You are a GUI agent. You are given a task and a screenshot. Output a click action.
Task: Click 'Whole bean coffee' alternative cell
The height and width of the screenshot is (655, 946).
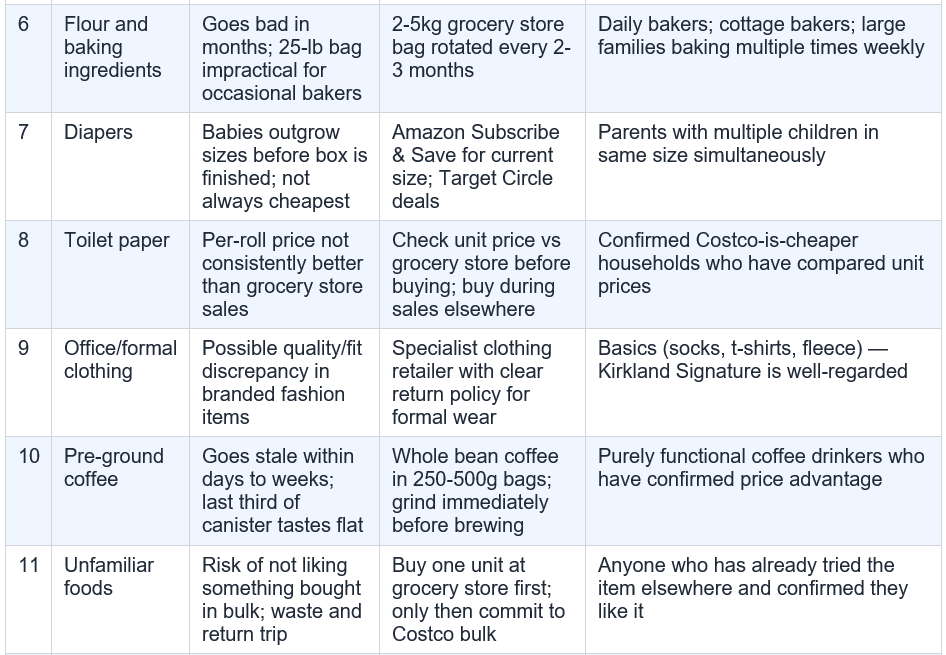[482, 491]
